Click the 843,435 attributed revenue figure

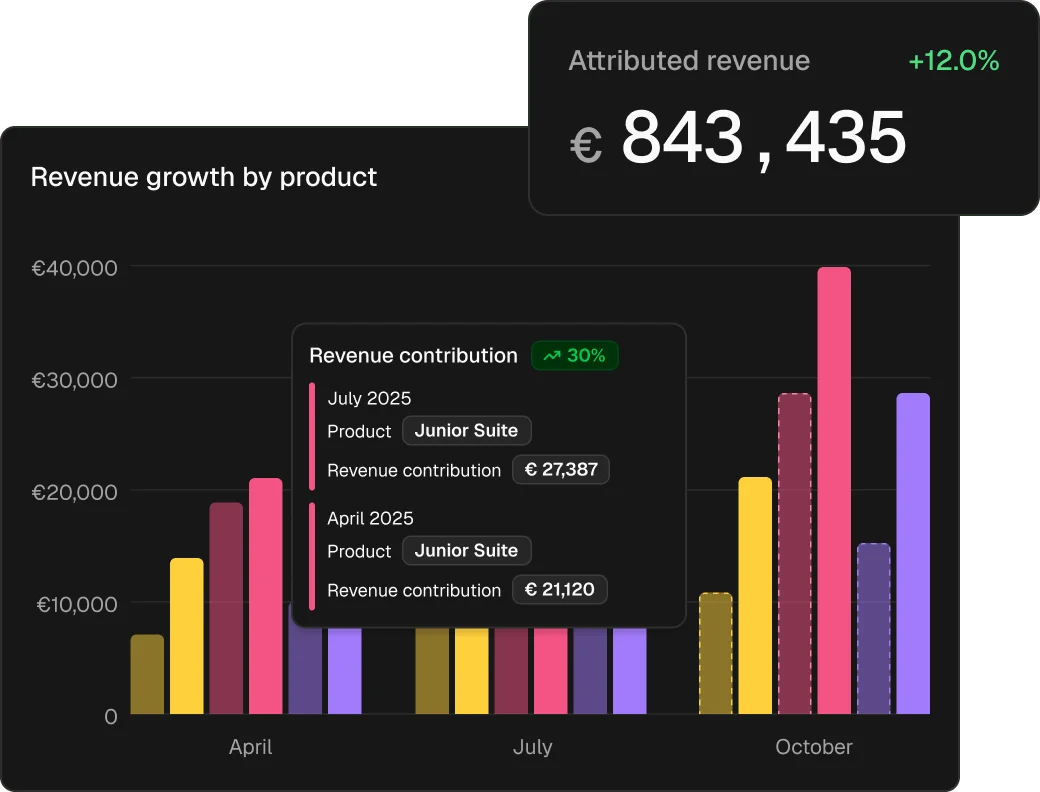(763, 137)
